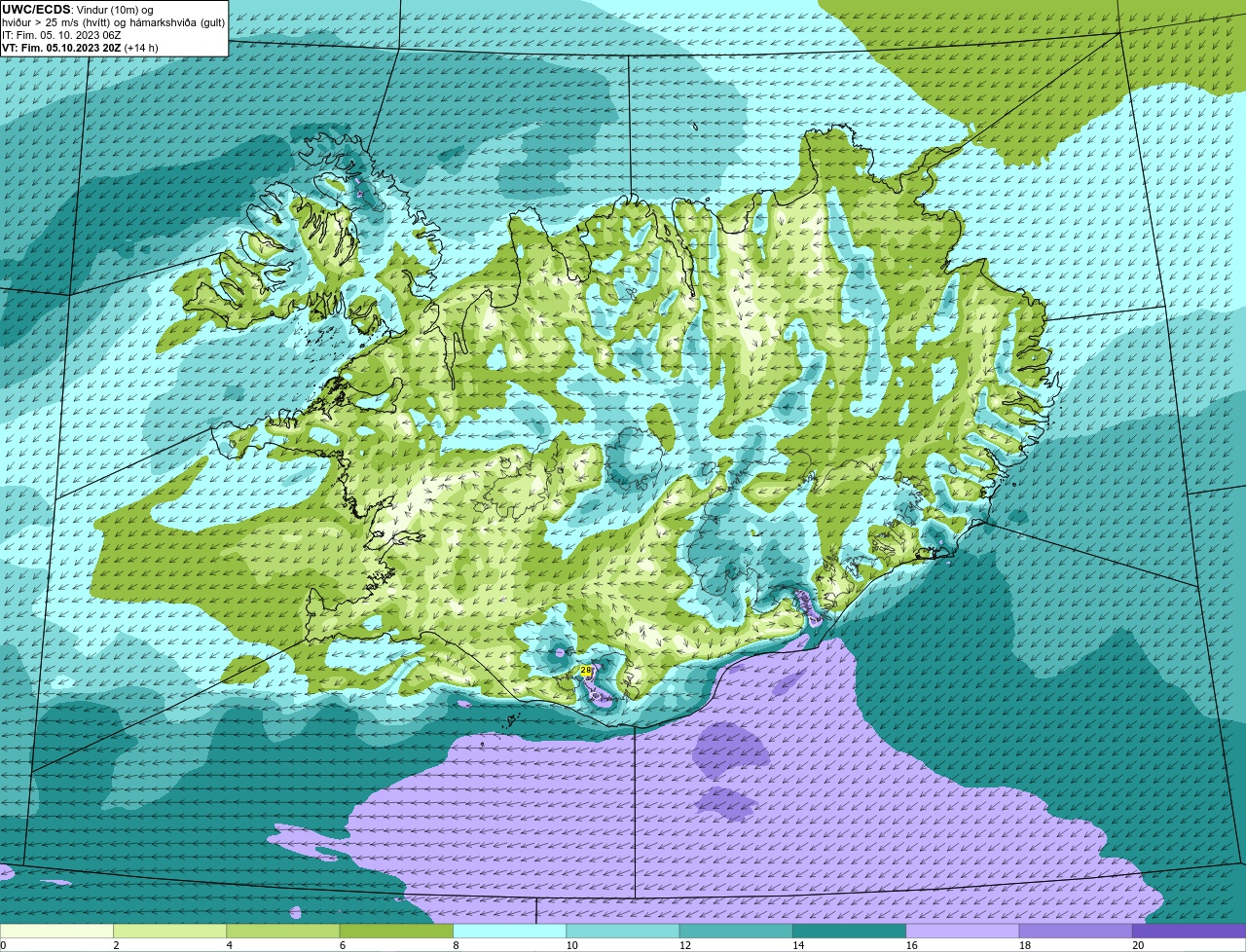
Task: Choose the 12–14 m/s teal legend swatch
Action: point(736,932)
